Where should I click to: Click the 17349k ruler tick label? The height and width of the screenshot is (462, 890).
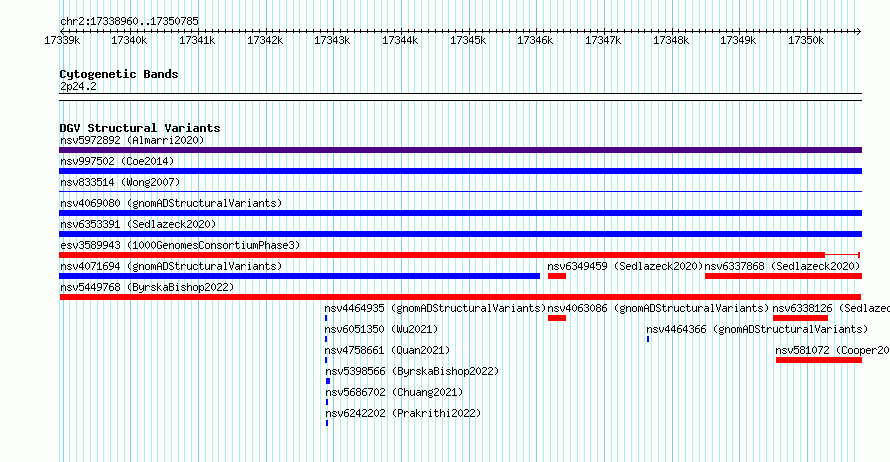click(x=738, y=40)
